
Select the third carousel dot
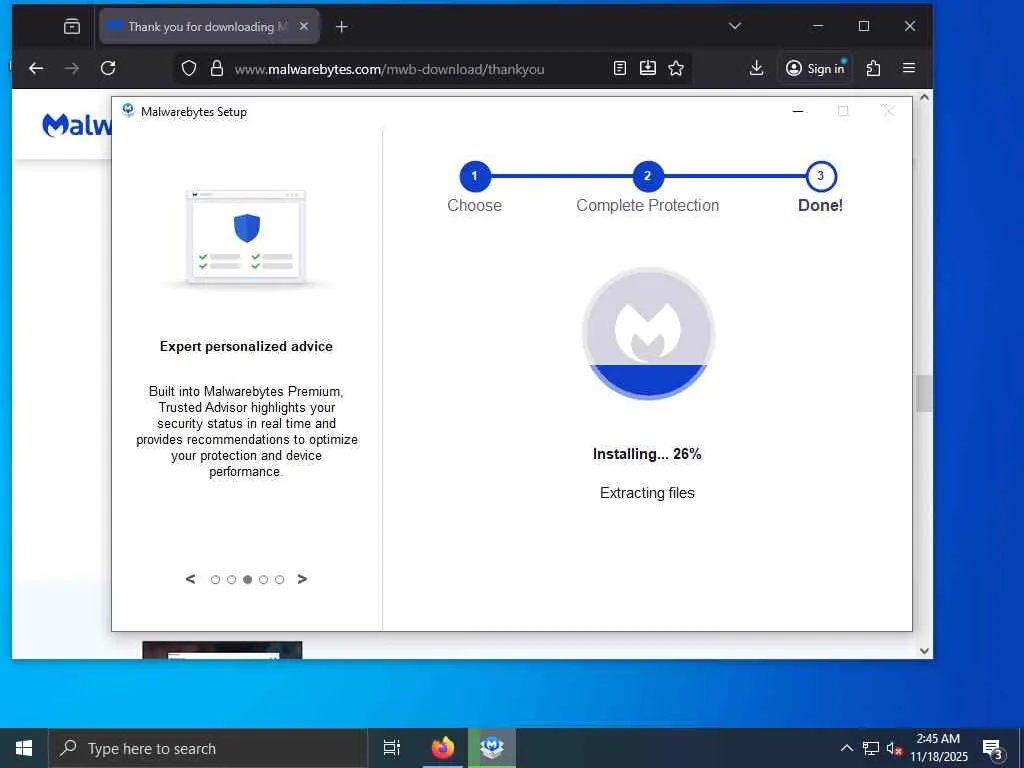pos(248,579)
